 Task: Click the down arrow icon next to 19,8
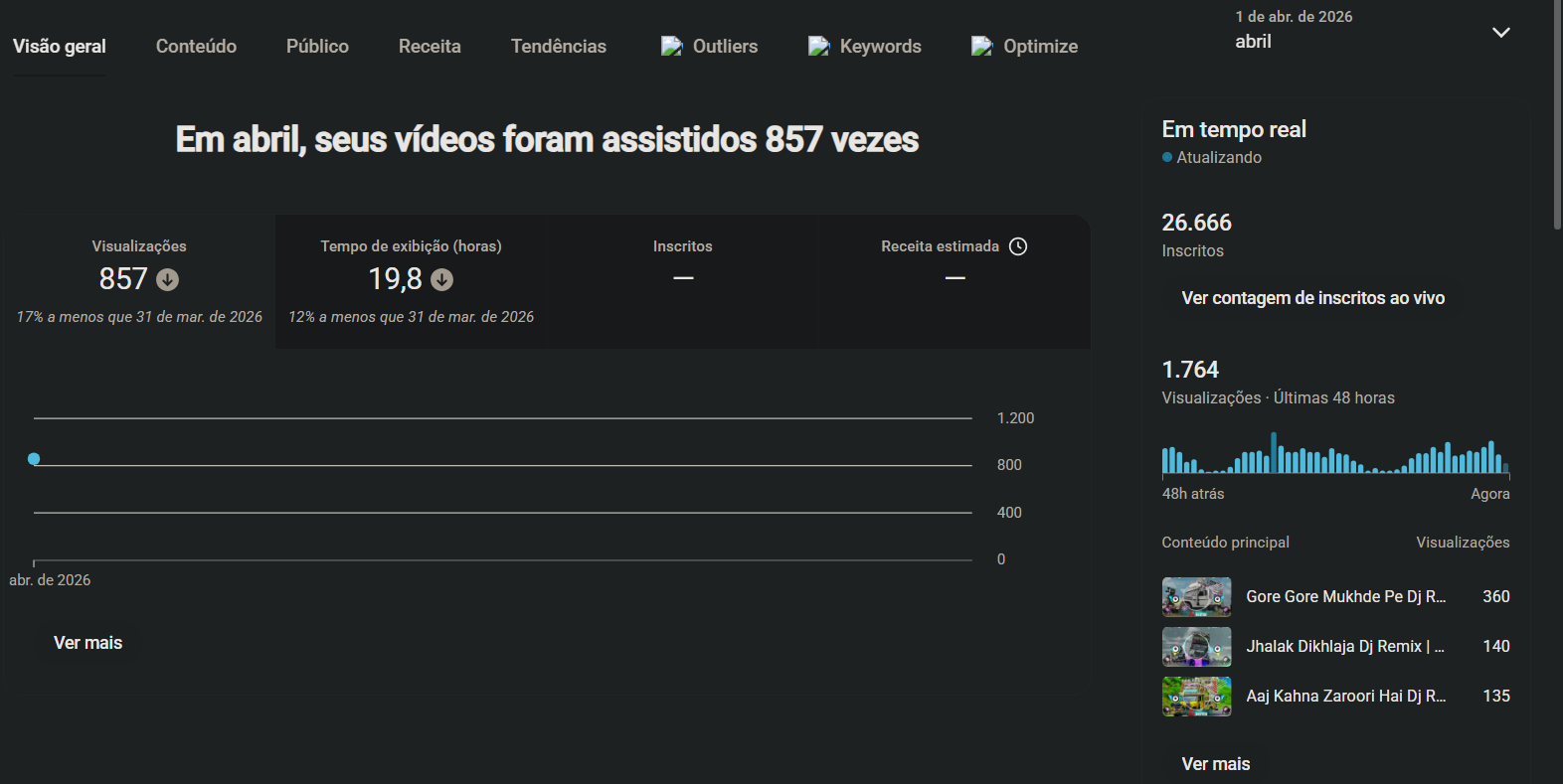click(442, 280)
